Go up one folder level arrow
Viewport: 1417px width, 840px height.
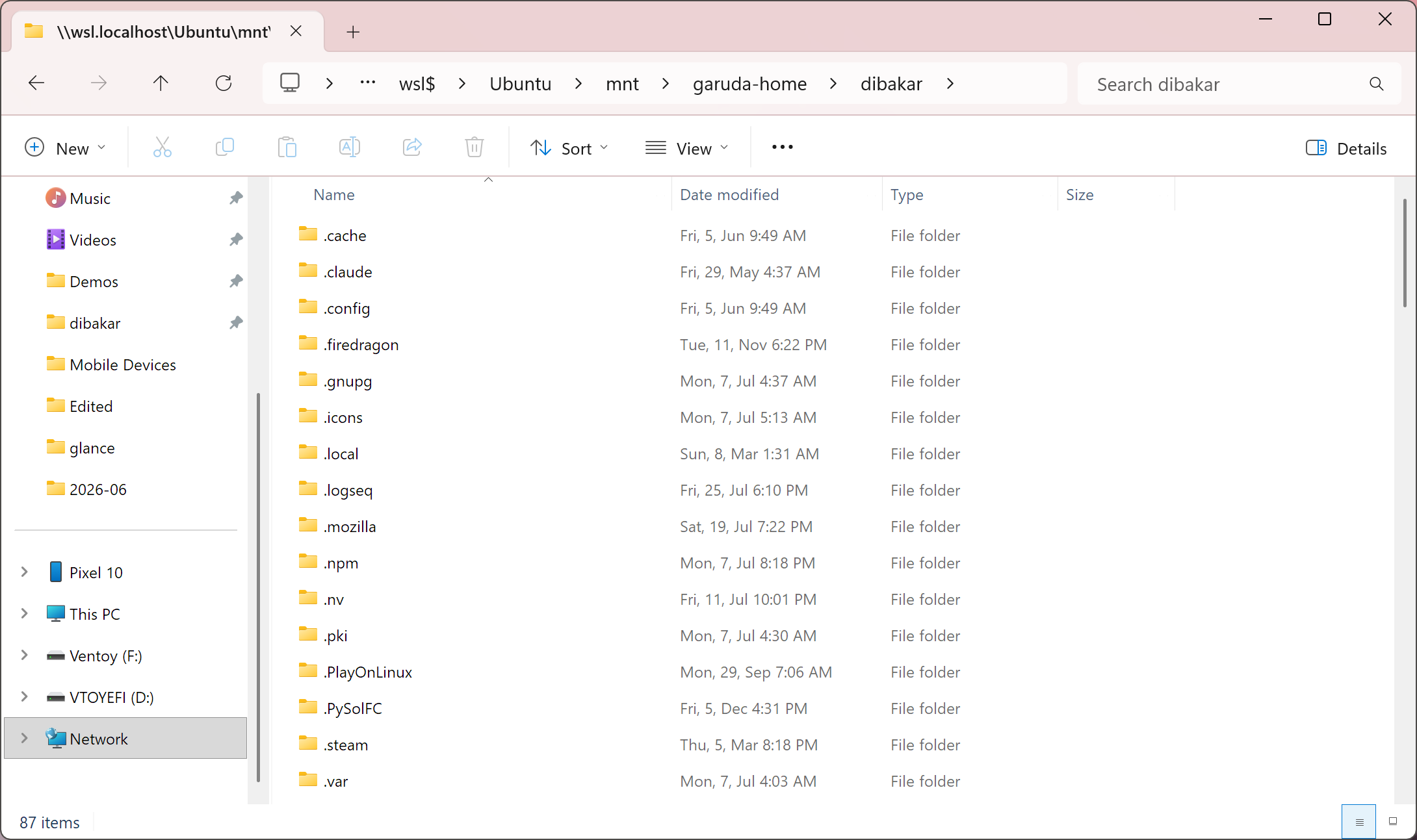coord(161,83)
